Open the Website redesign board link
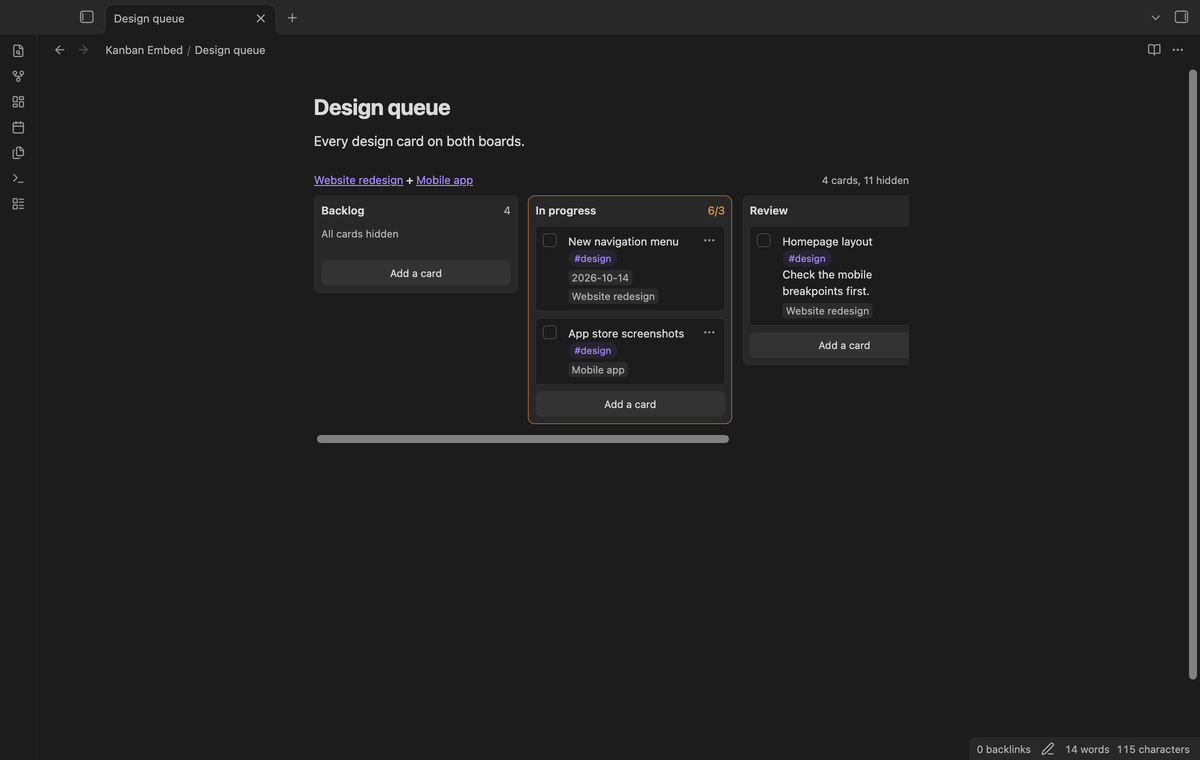Image resolution: width=1200 pixels, height=760 pixels. tap(358, 180)
